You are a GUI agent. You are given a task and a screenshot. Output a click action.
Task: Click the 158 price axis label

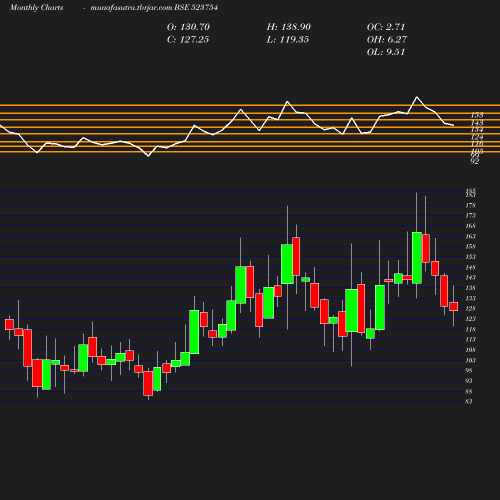pos(470,247)
